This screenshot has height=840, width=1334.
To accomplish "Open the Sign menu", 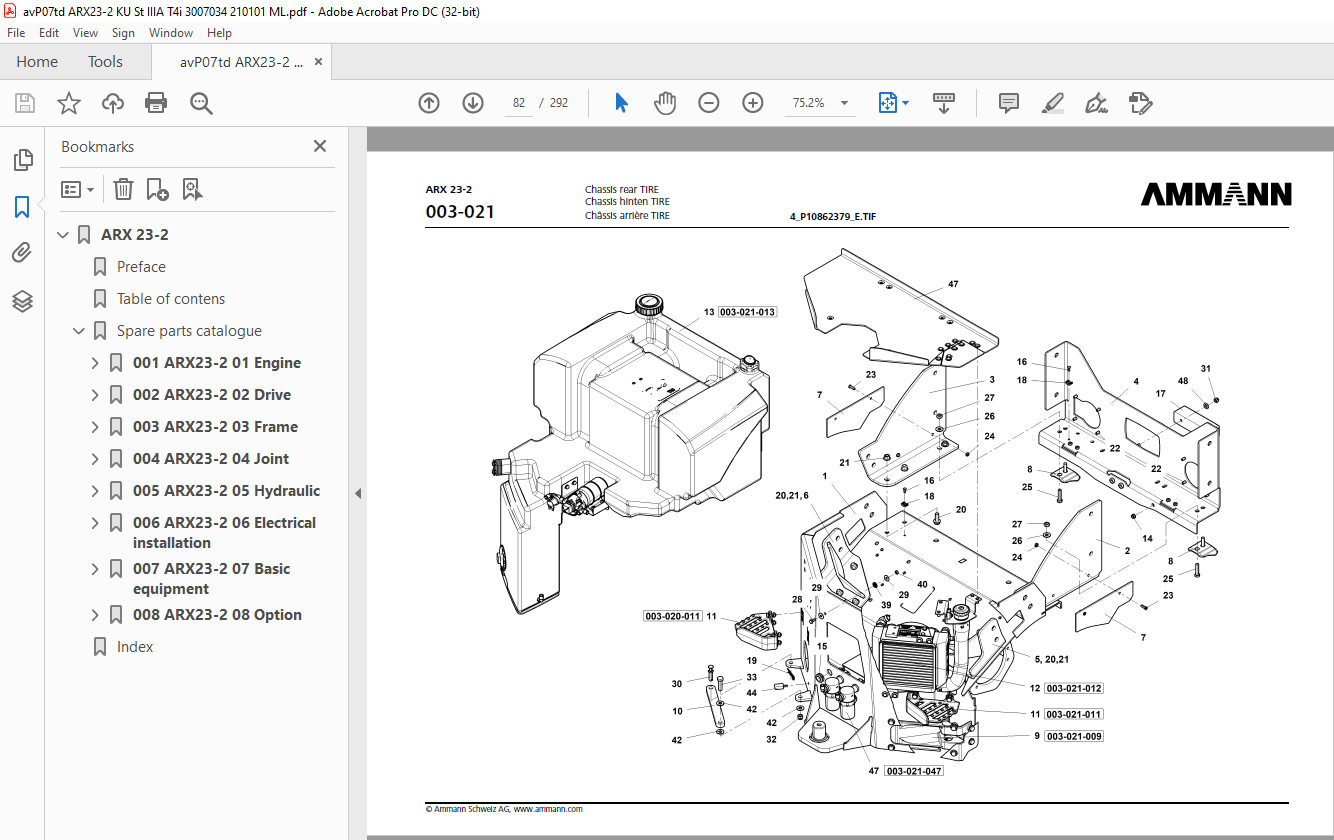I will 123,33.
